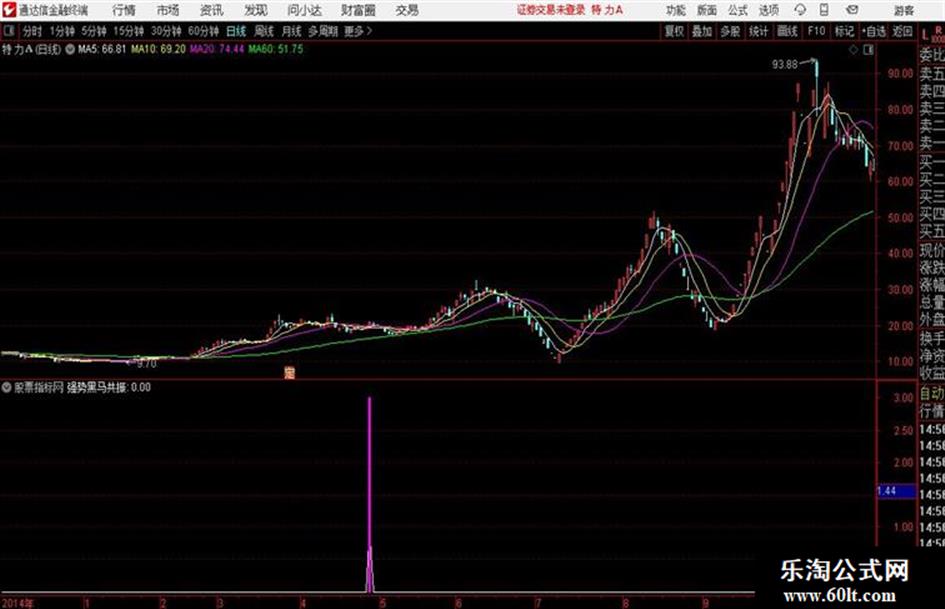Click the L indicator in the right panel
This screenshot has height=609, width=945.
pos(925,35)
